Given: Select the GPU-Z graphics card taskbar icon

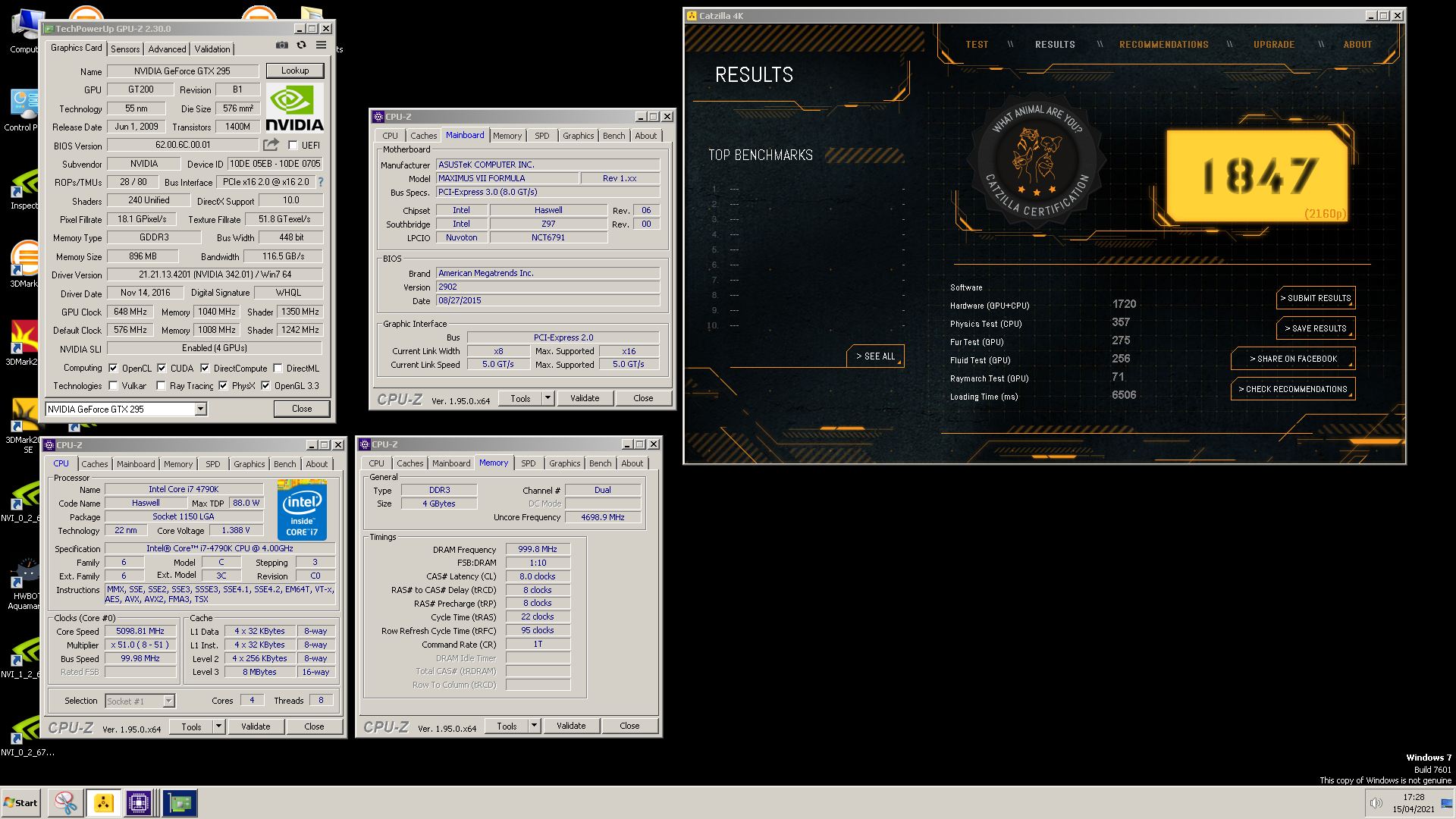Looking at the screenshot, I should point(180,803).
